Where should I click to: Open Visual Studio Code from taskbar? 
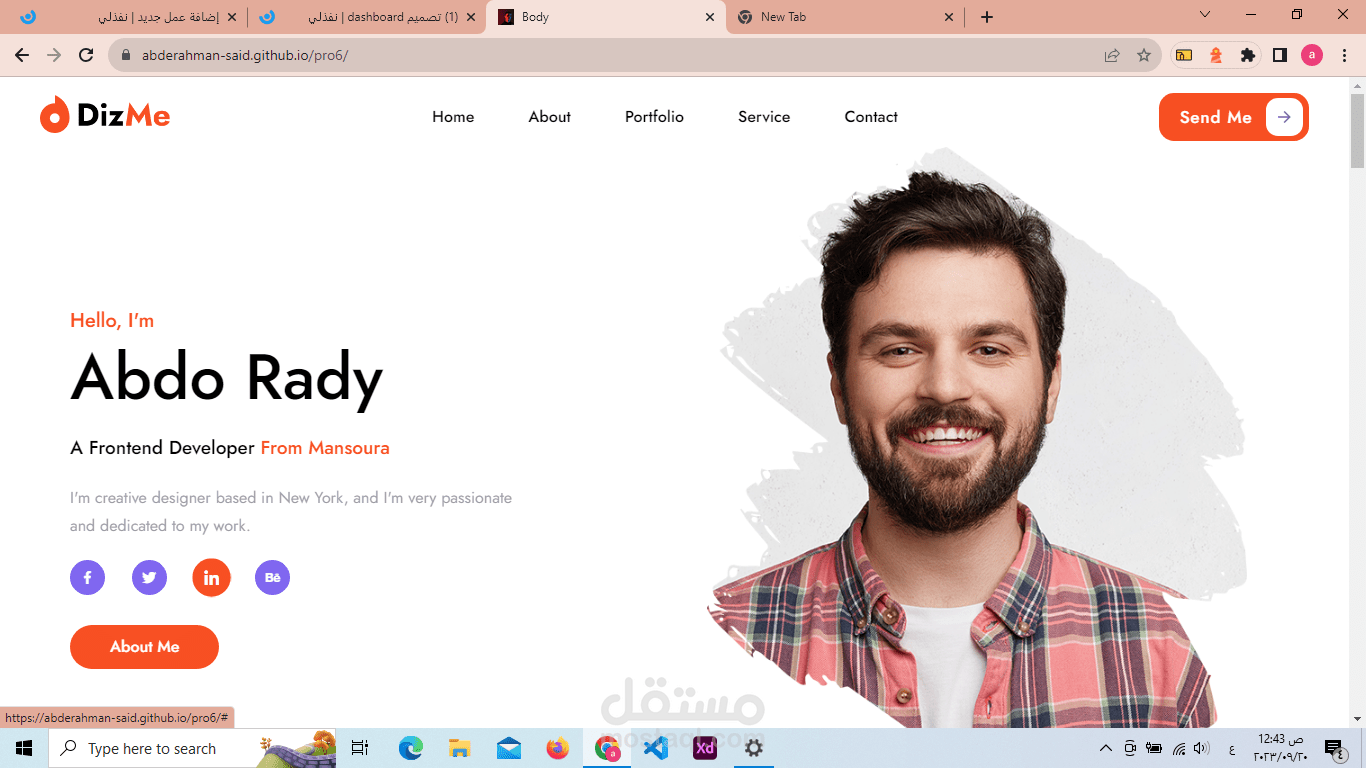coord(656,748)
